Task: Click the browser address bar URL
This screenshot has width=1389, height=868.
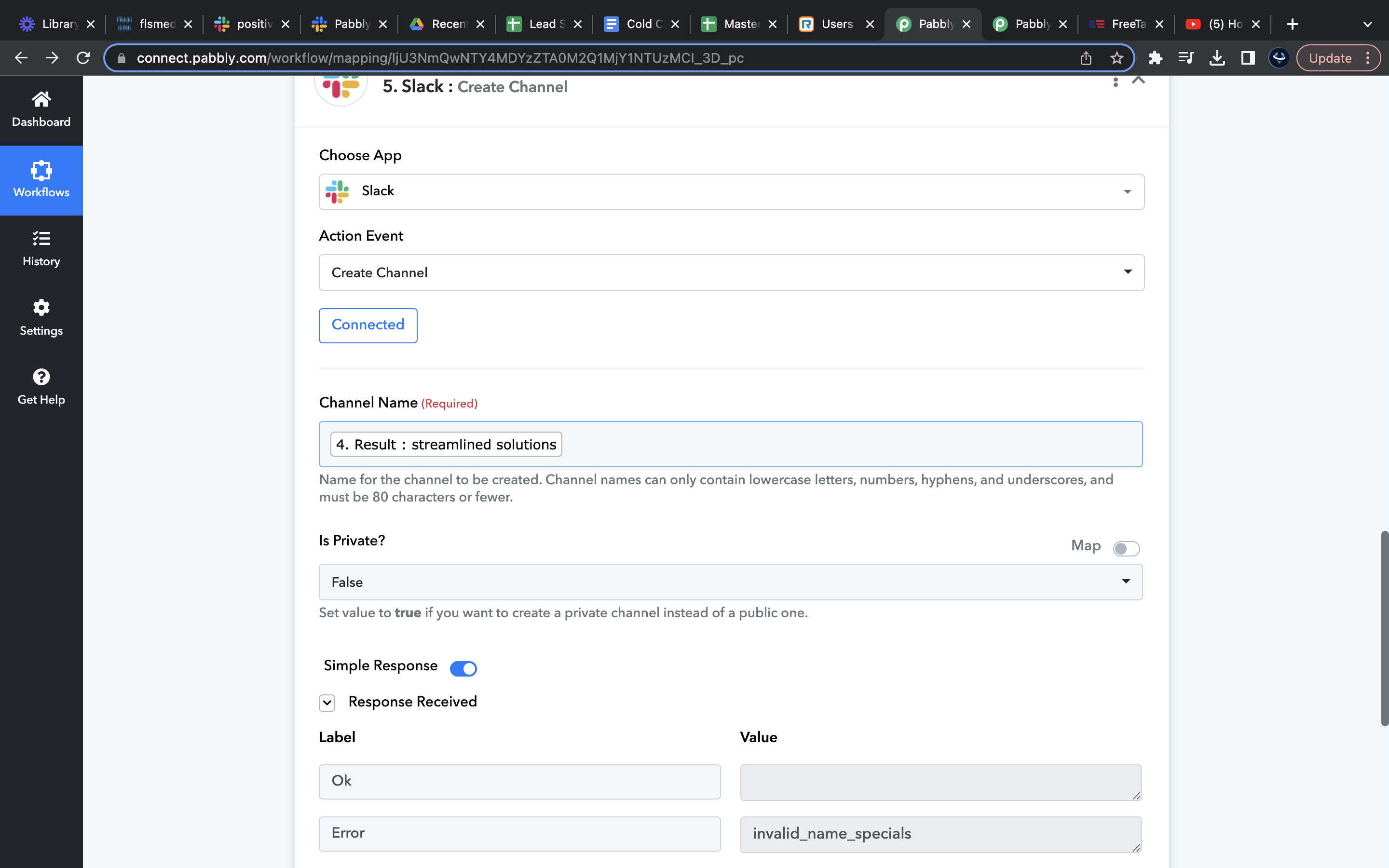Action: coord(440,58)
